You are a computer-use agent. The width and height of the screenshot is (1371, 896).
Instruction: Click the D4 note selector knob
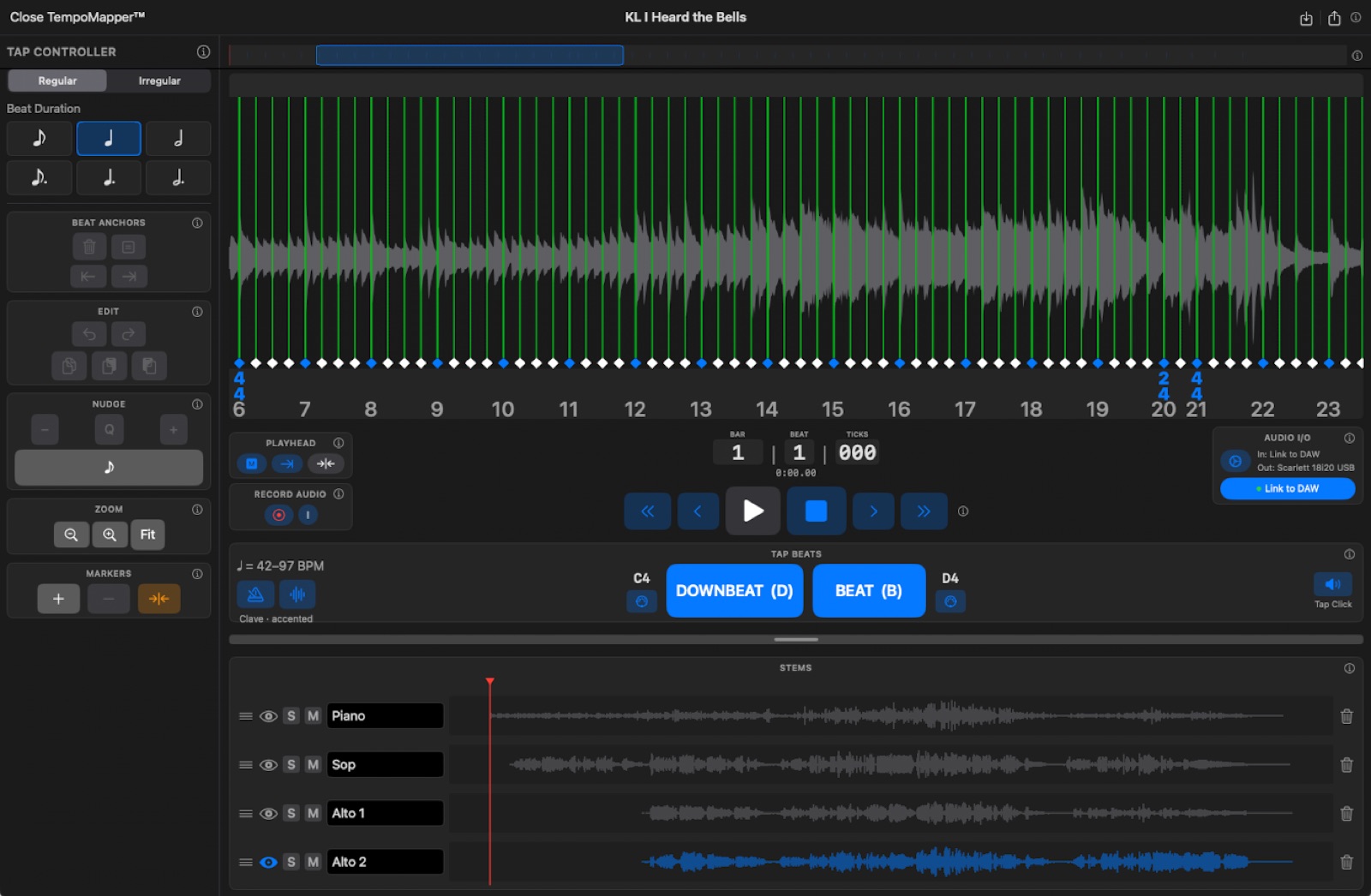950,602
